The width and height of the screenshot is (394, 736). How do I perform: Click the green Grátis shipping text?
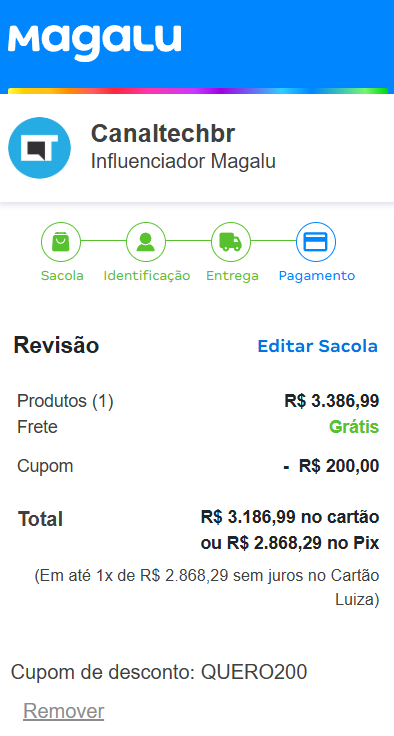pos(354,427)
